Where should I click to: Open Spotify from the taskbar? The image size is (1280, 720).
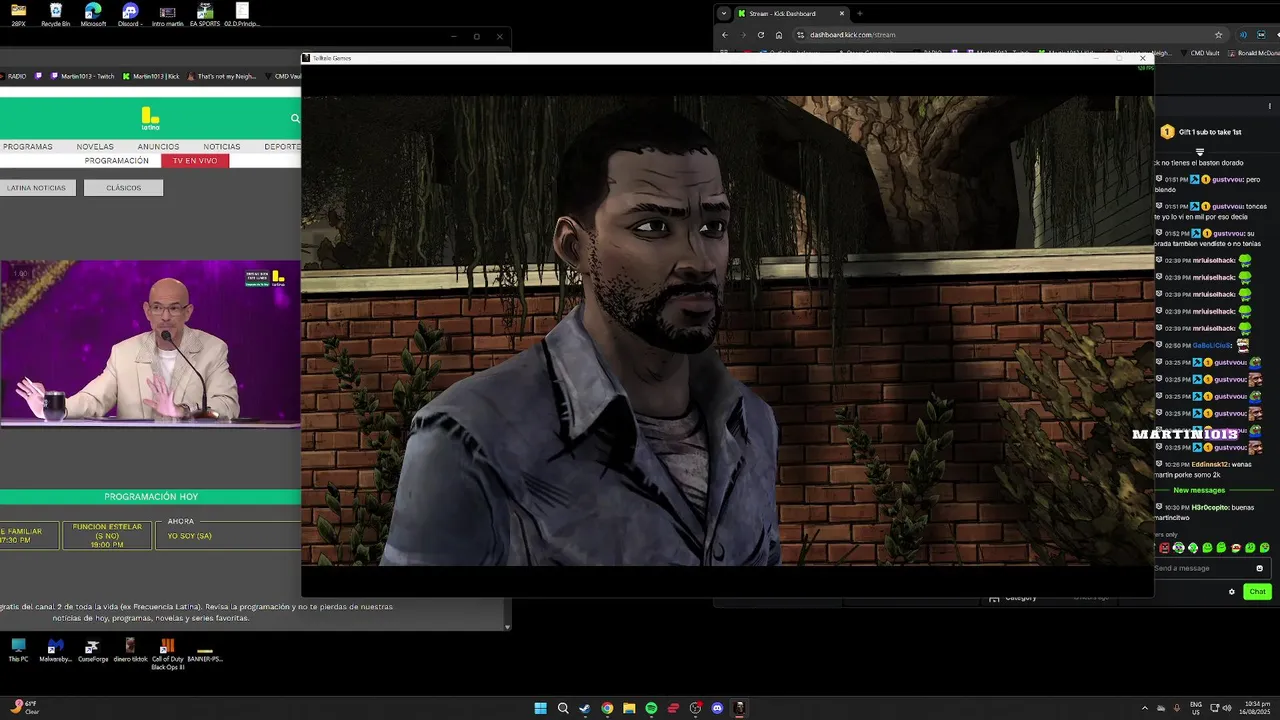(651, 708)
